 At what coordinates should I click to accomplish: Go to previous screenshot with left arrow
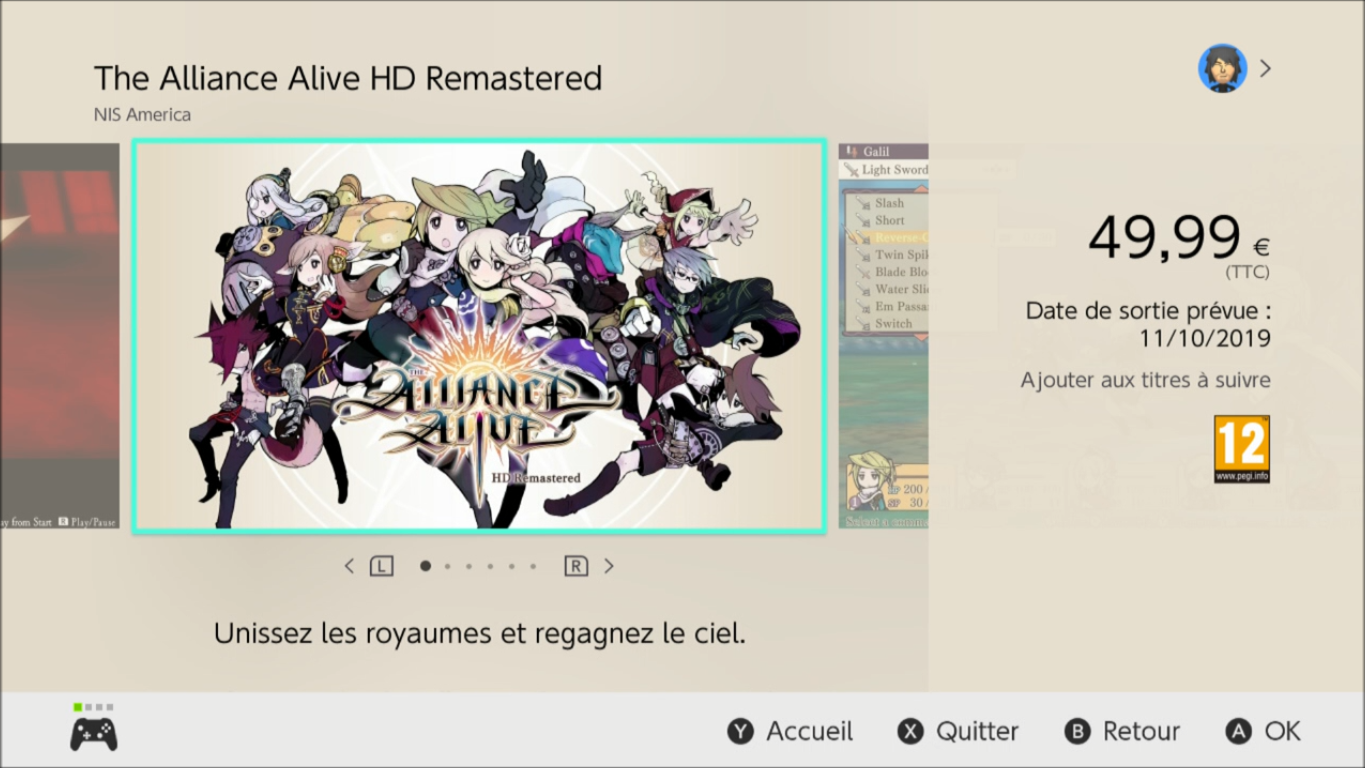coord(349,566)
